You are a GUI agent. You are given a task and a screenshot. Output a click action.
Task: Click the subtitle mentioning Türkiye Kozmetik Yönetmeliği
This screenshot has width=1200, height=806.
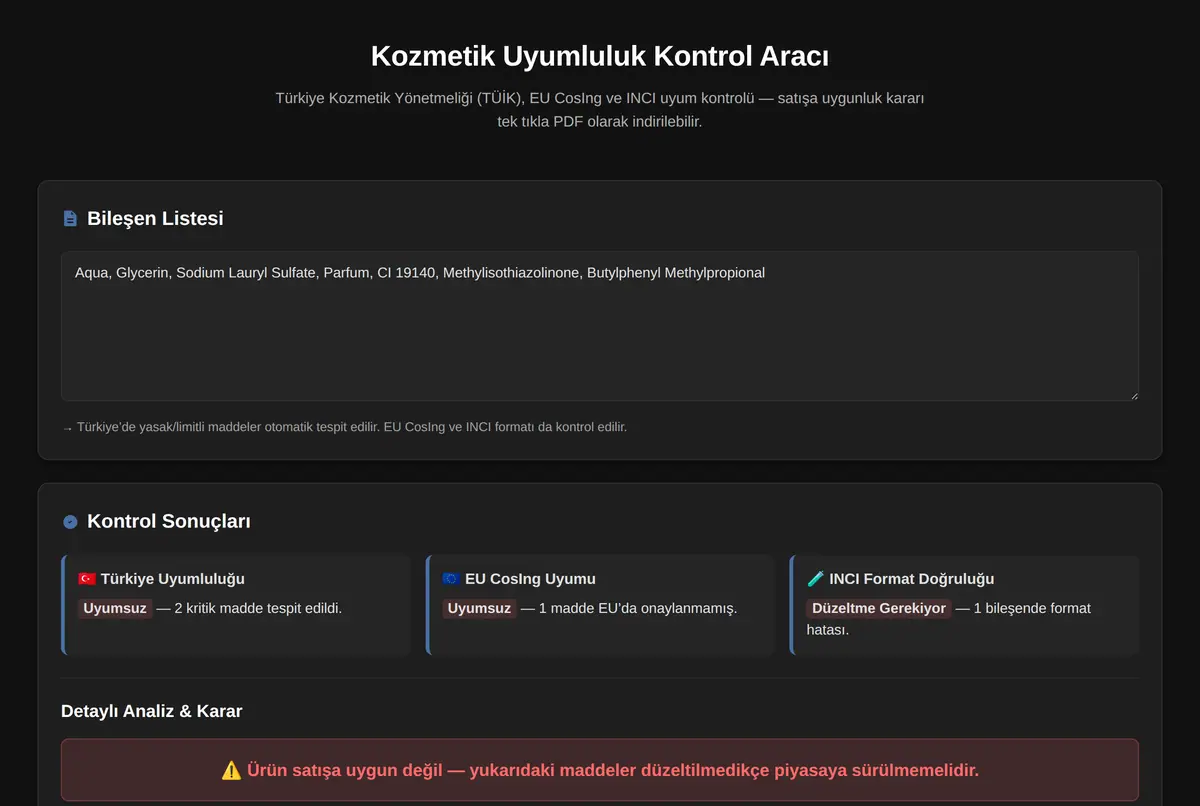[x=600, y=111]
